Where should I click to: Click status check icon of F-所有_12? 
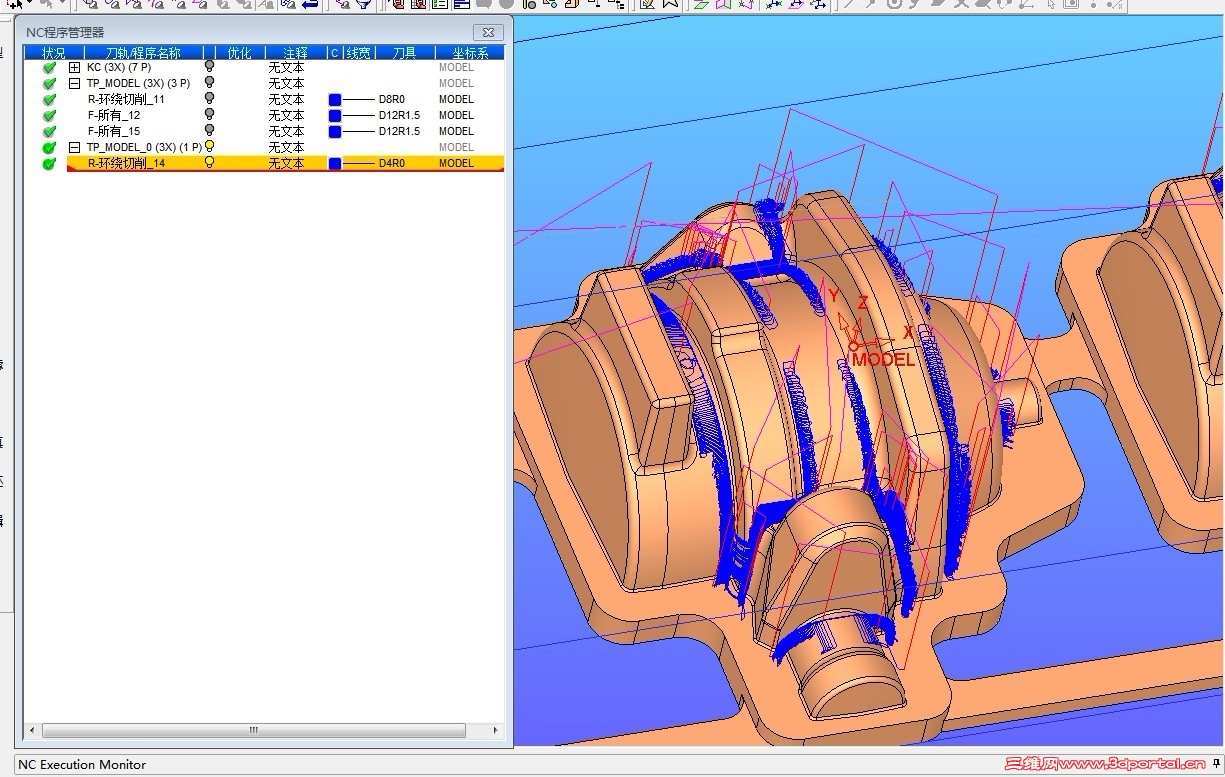49,116
